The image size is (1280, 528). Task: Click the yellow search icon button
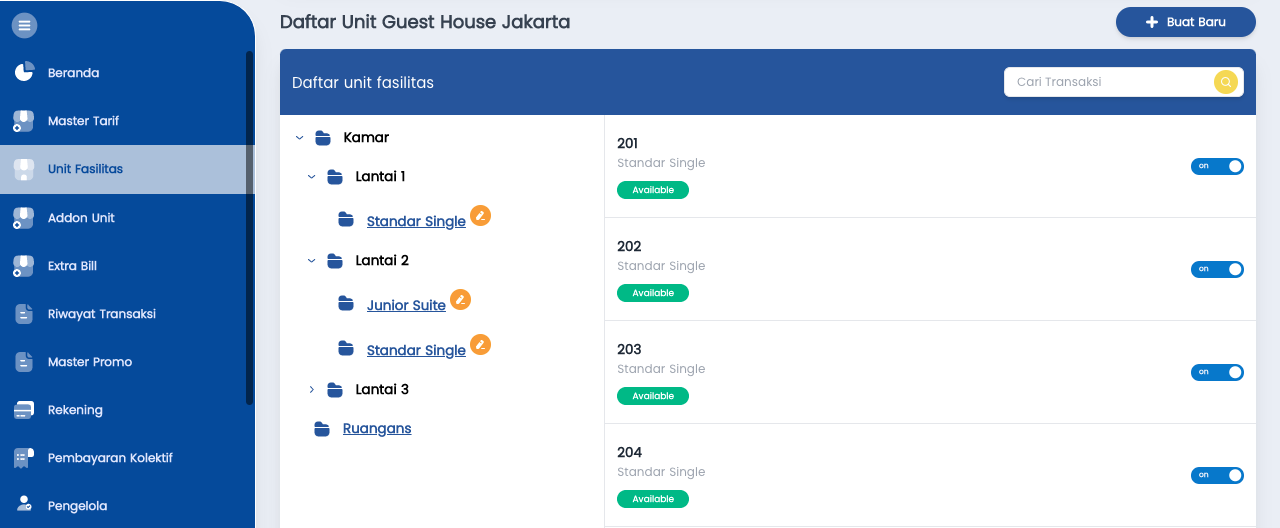(x=1225, y=82)
